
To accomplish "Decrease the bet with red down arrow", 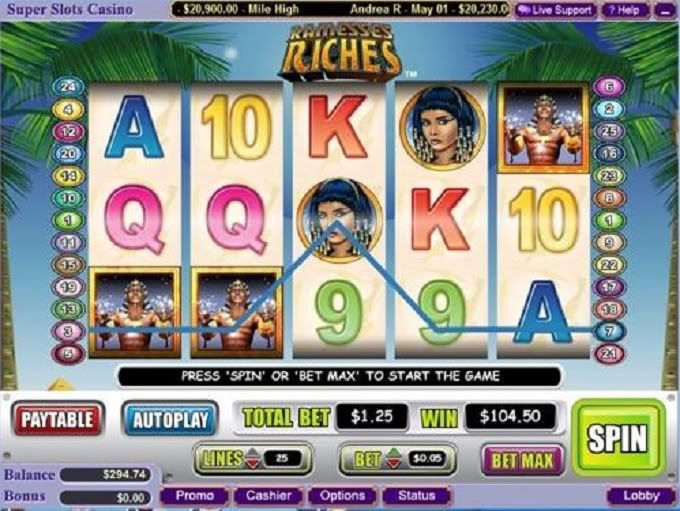I will 394,464.
